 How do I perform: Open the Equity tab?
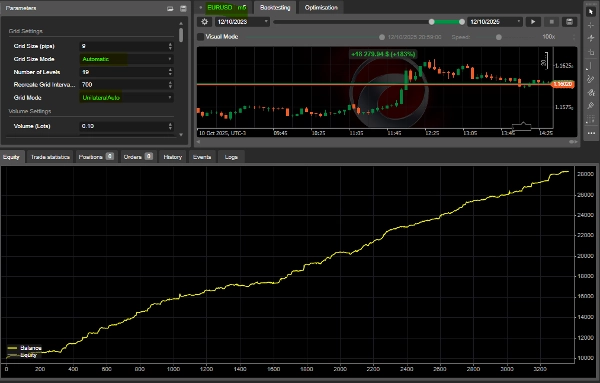[11, 157]
